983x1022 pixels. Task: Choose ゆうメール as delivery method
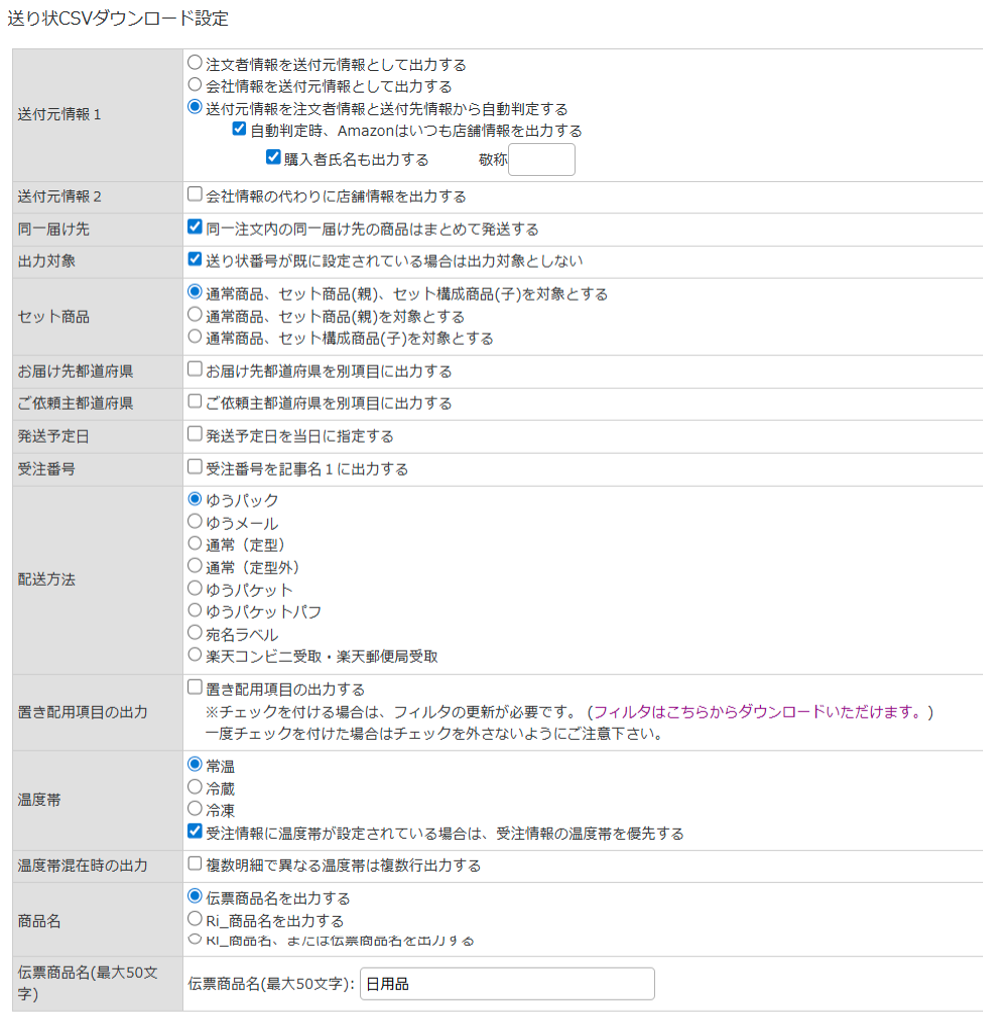pyautogui.click(x=195, y=523)
